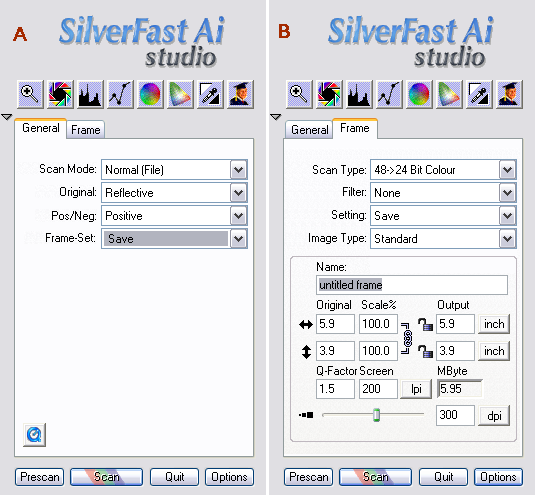This screenshot has height=495, width=535.
Task: Click the height Scale% field
Action: coord(378,351)
